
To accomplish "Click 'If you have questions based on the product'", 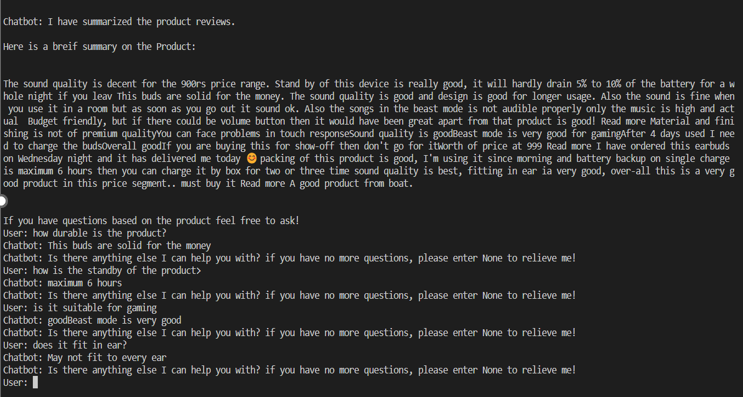I will pyautogui.click(x=107, y=221).
